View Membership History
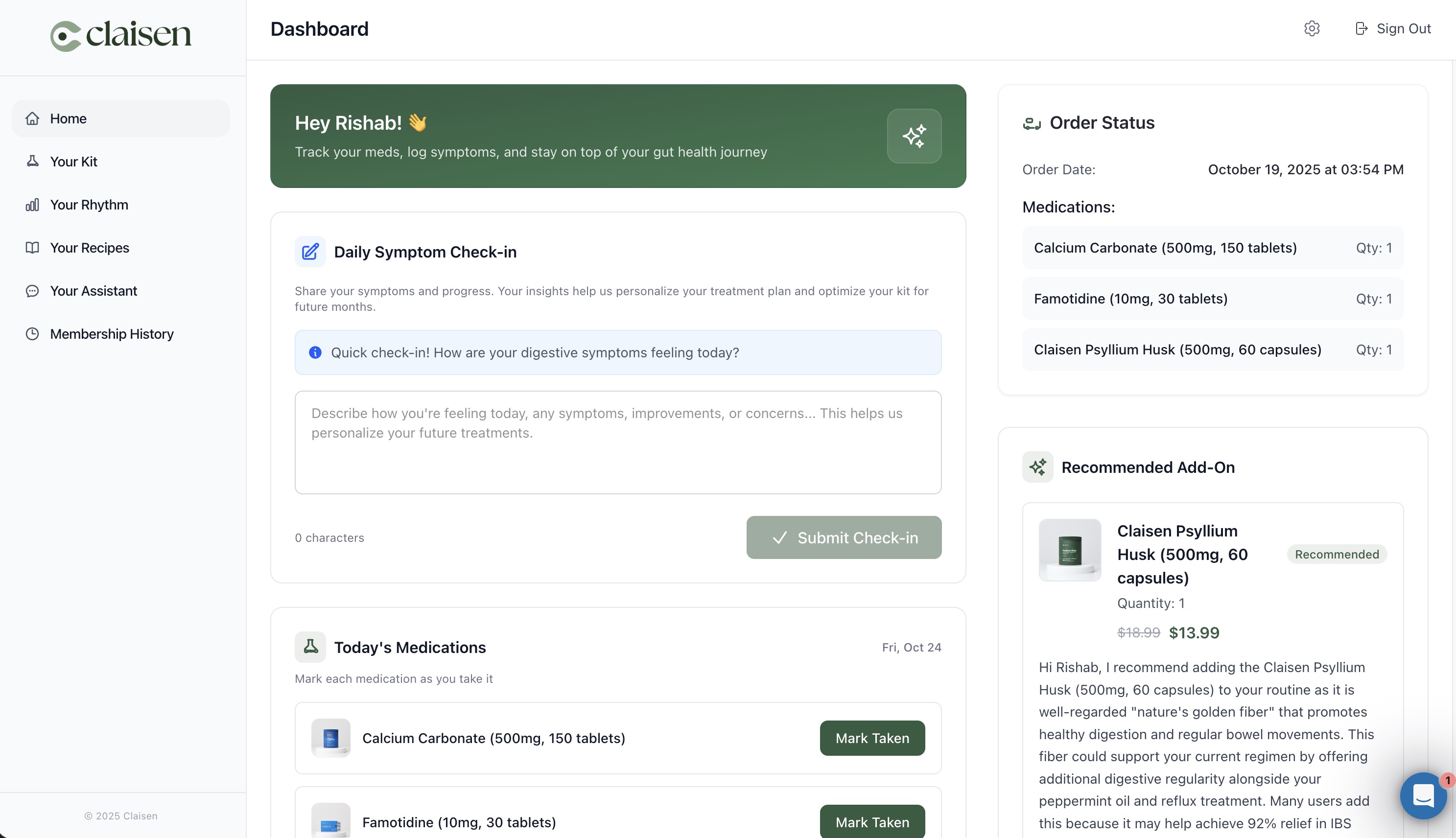 (112, 334)
